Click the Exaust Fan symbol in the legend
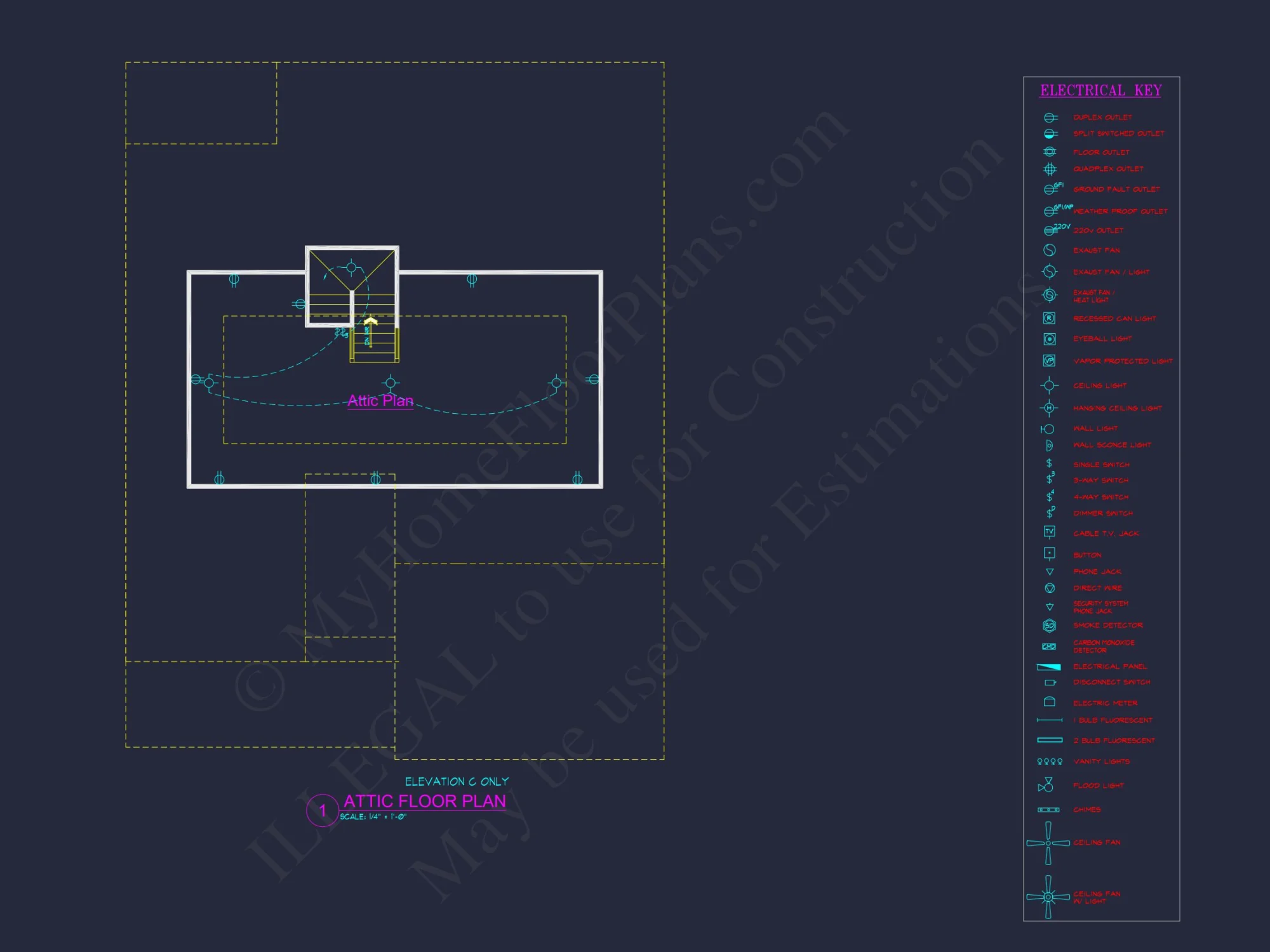Screen dimensions: 1270x952 [x=1050, y=250]
